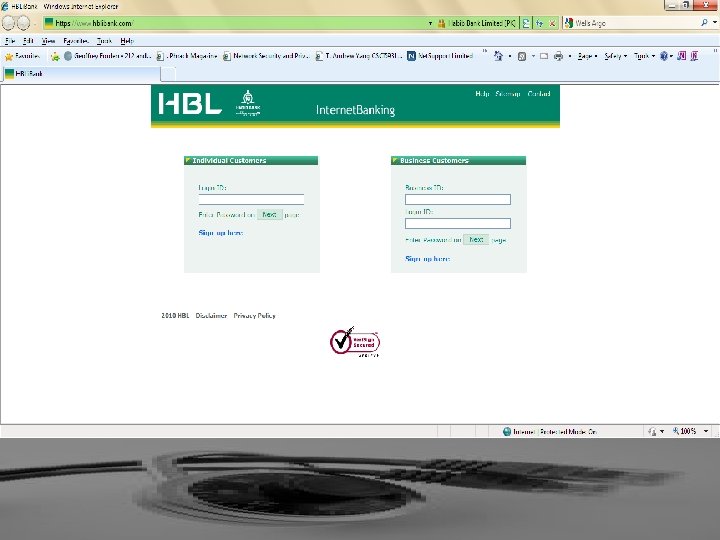This screenshot has height=540, width=720.
Task: Expand the Feeds dropdown arrow
Action: click(533, 56)
